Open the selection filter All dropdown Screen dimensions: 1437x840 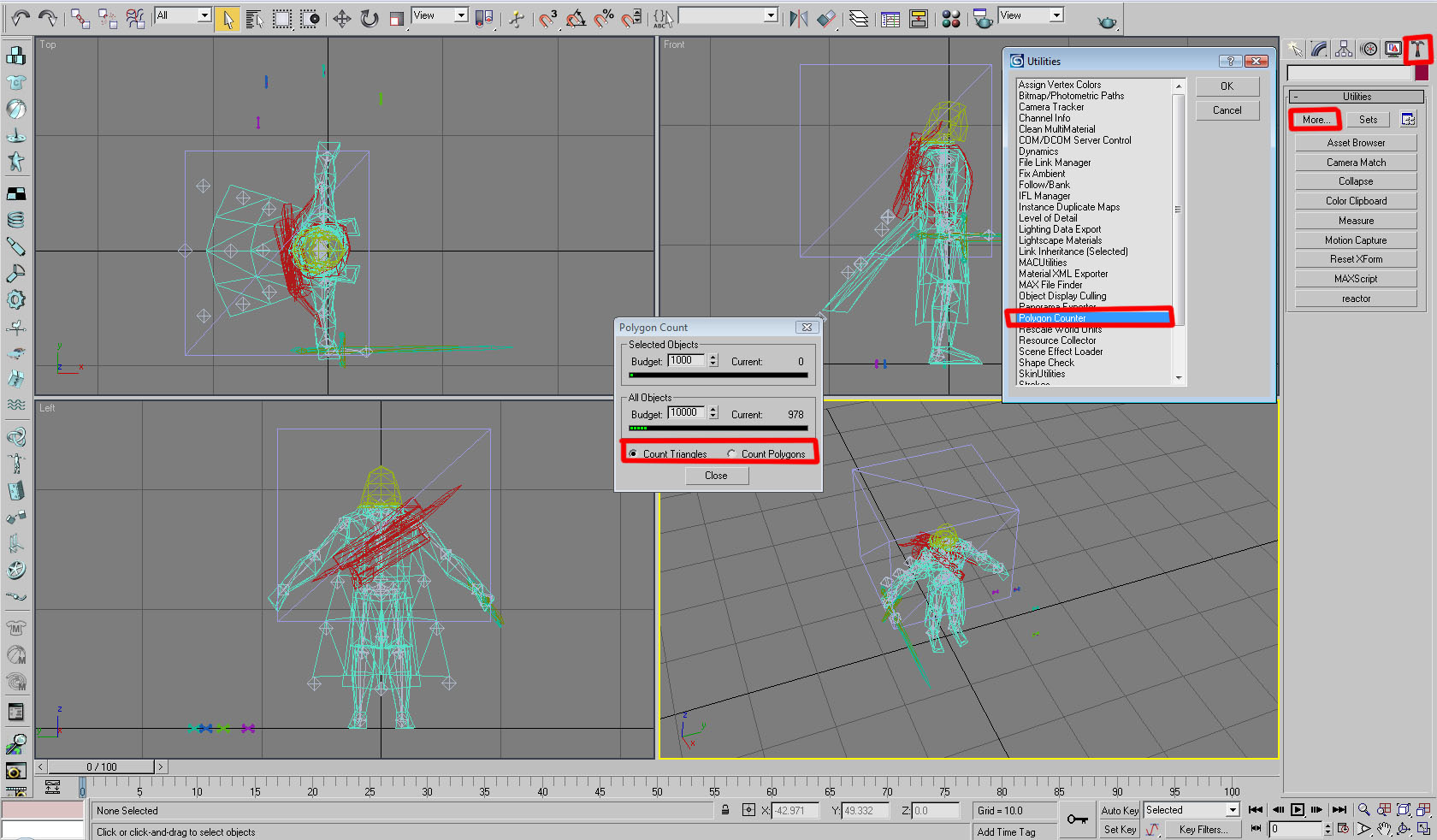[x=204, y=15]
